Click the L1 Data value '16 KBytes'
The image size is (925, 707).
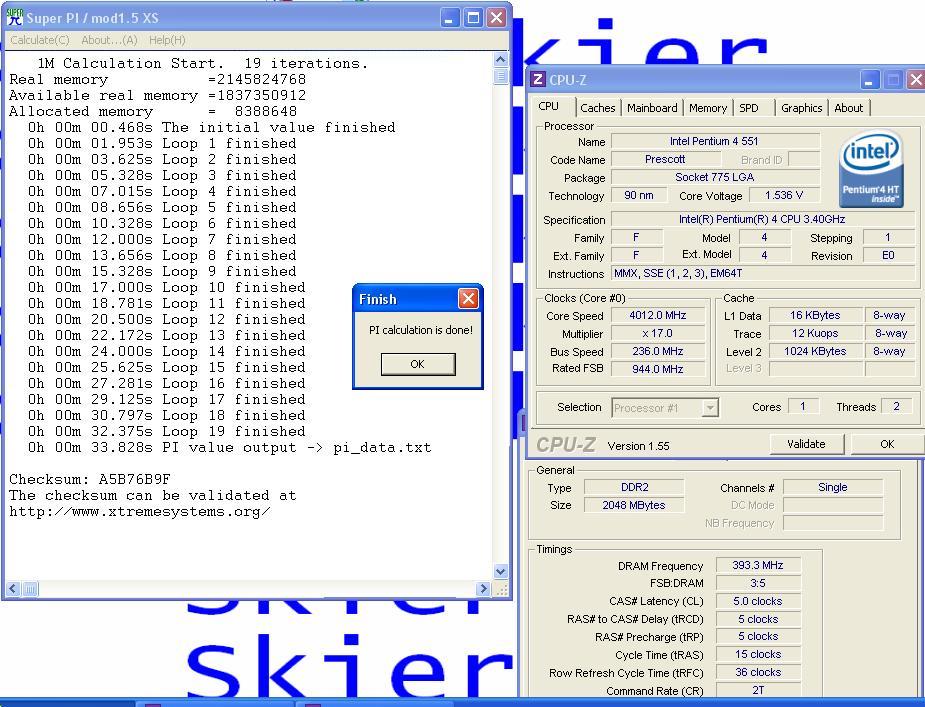point(815,315)
